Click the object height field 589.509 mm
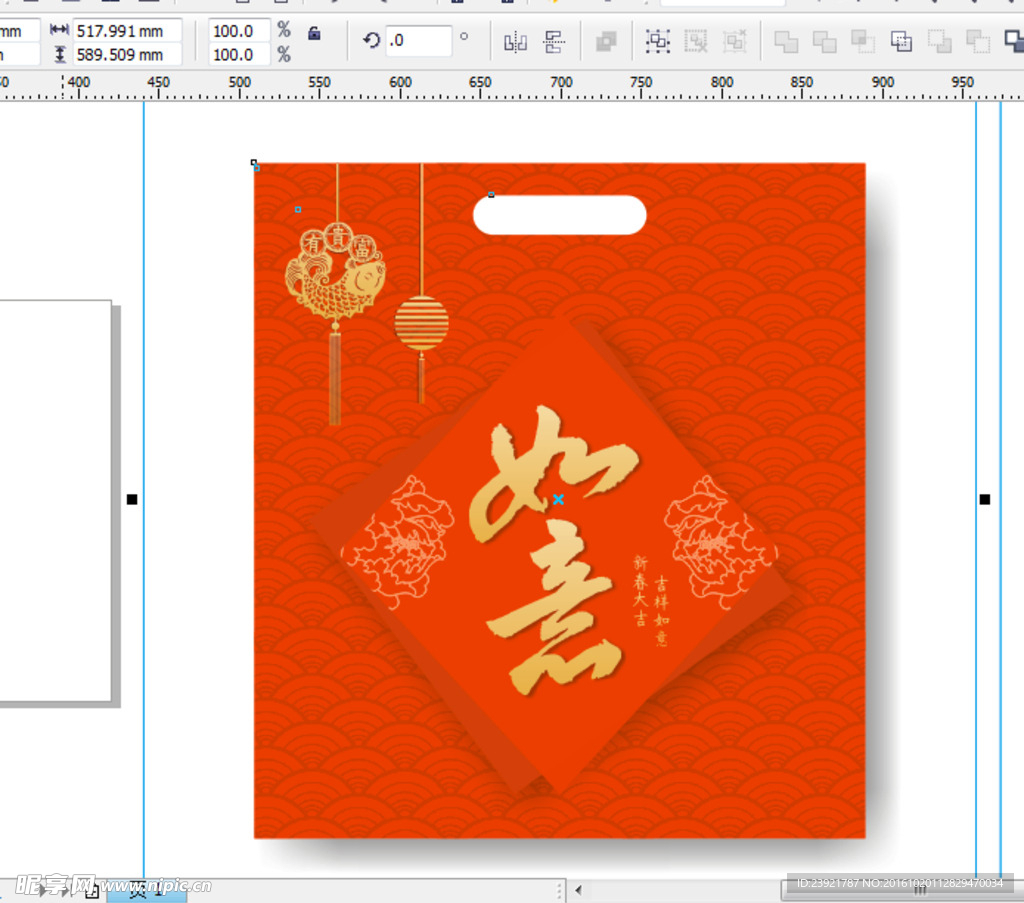 [125, 55]
